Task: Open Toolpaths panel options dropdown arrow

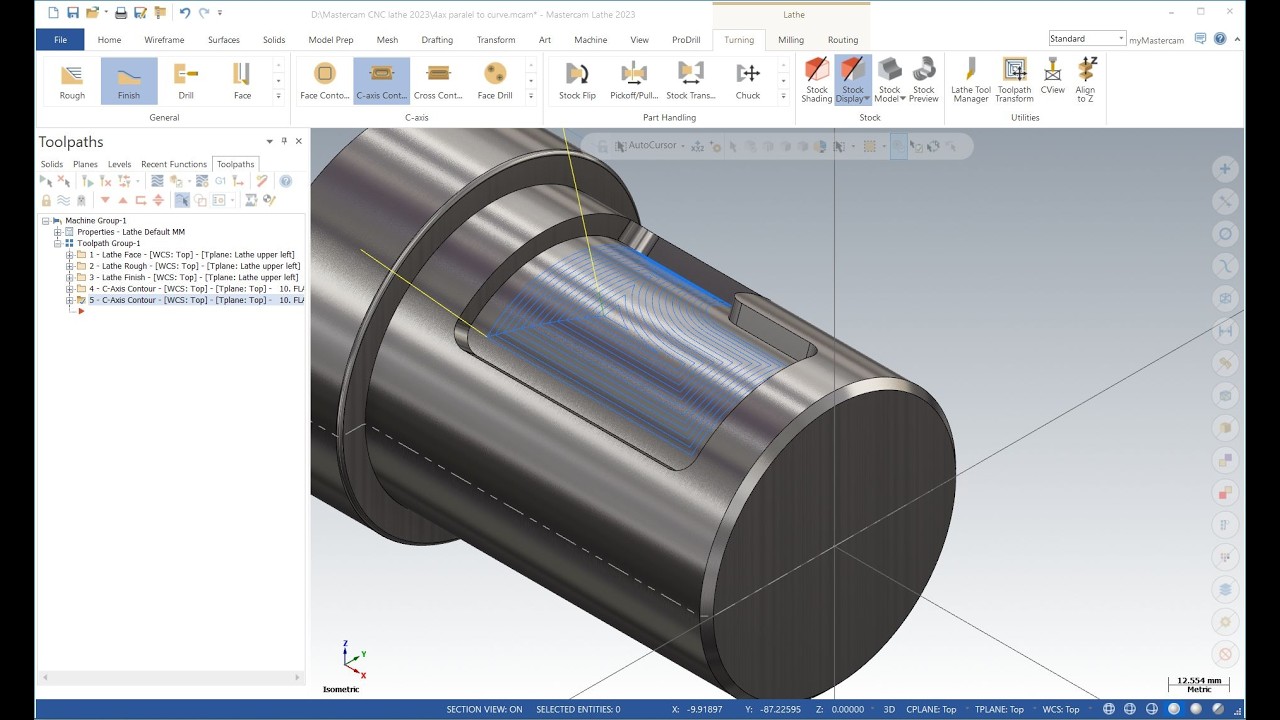Action: click(270, 141)
